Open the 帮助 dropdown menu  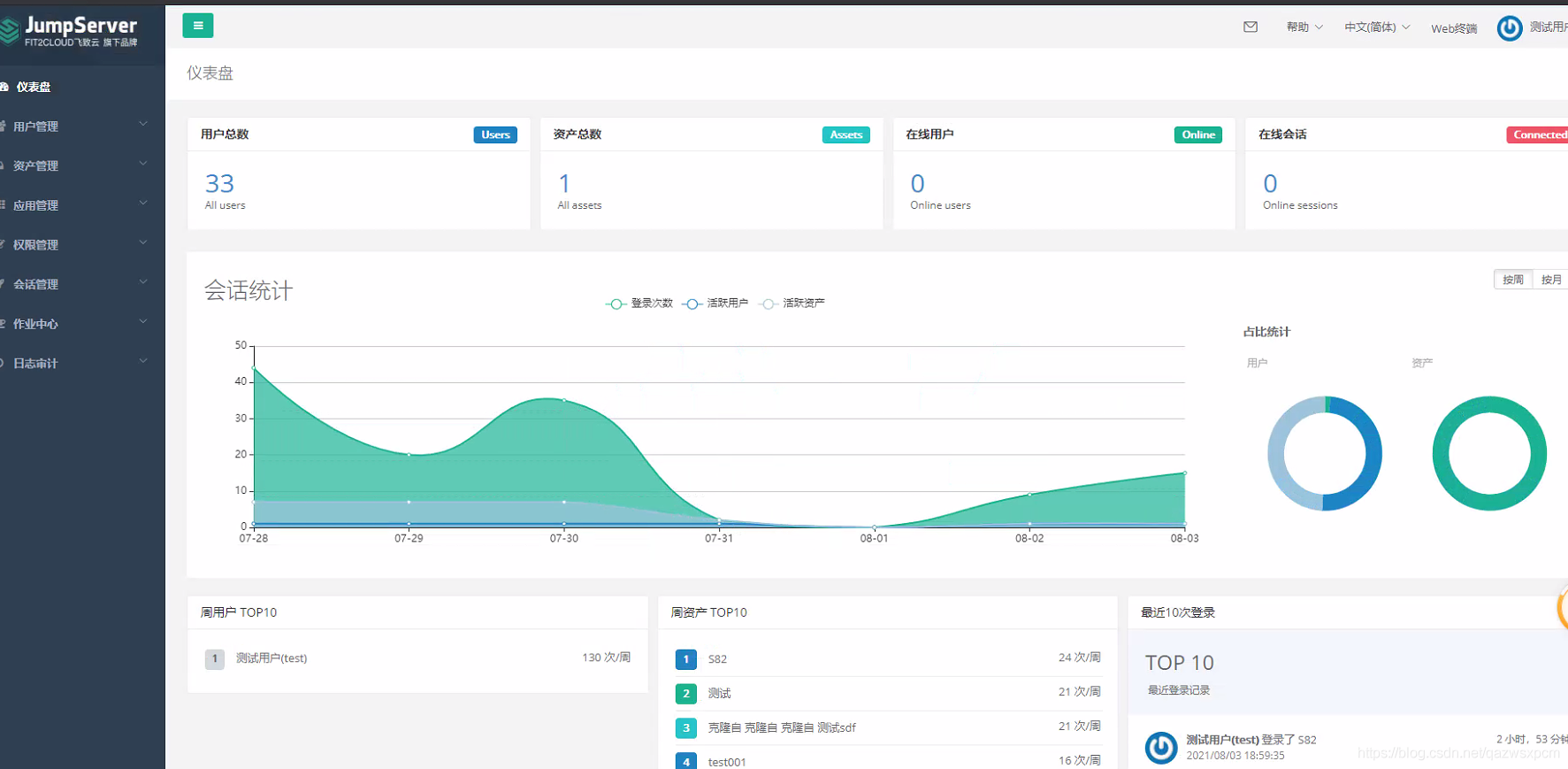[x=1304, y=27]
